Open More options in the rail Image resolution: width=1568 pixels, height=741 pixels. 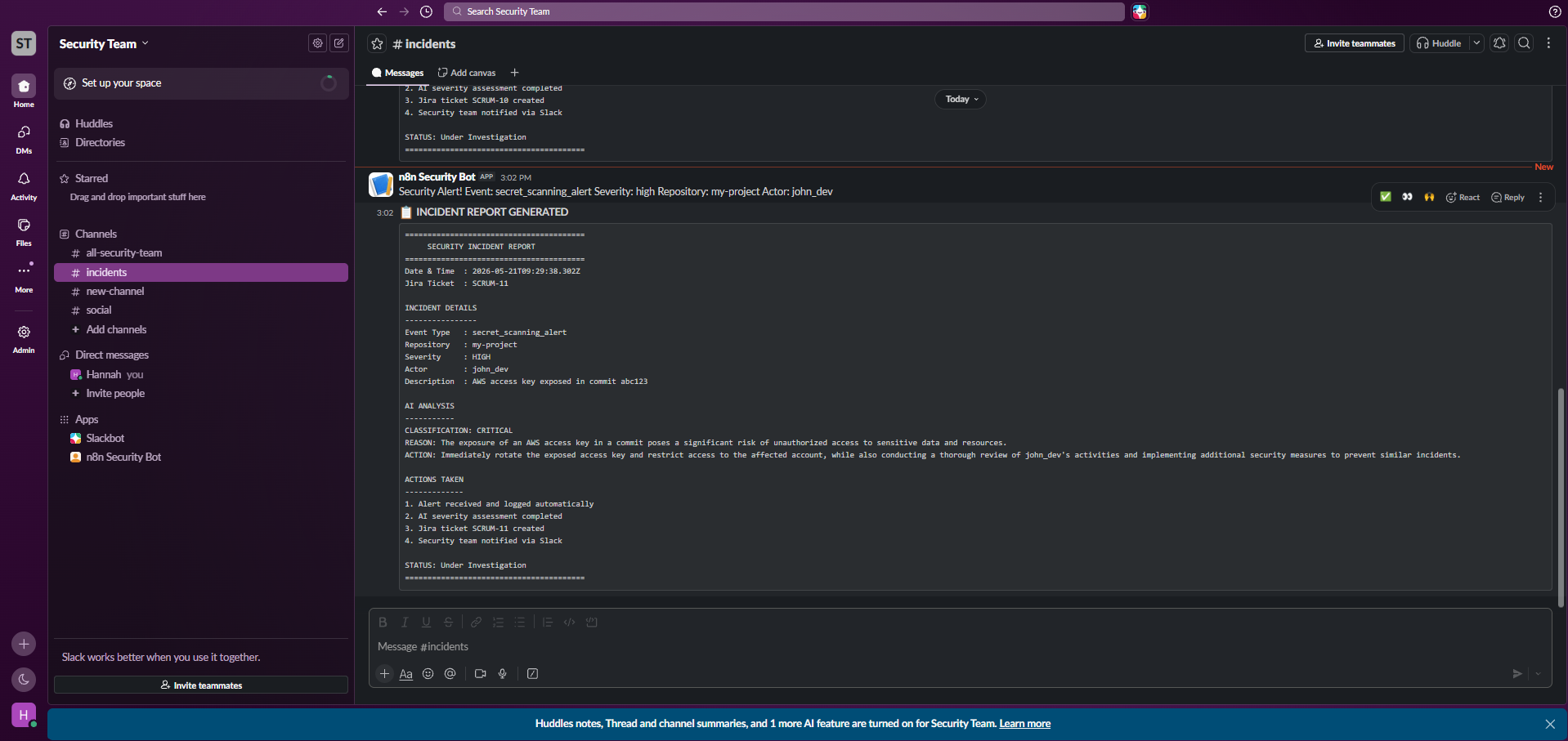click(x=24, y=278)
